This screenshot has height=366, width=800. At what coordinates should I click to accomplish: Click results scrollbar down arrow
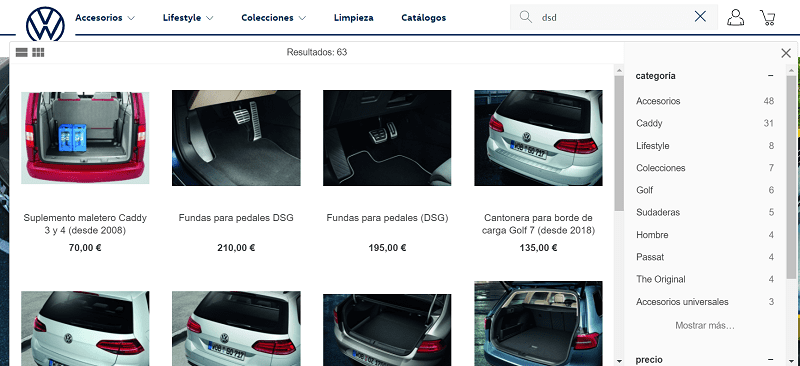[619, 361]
